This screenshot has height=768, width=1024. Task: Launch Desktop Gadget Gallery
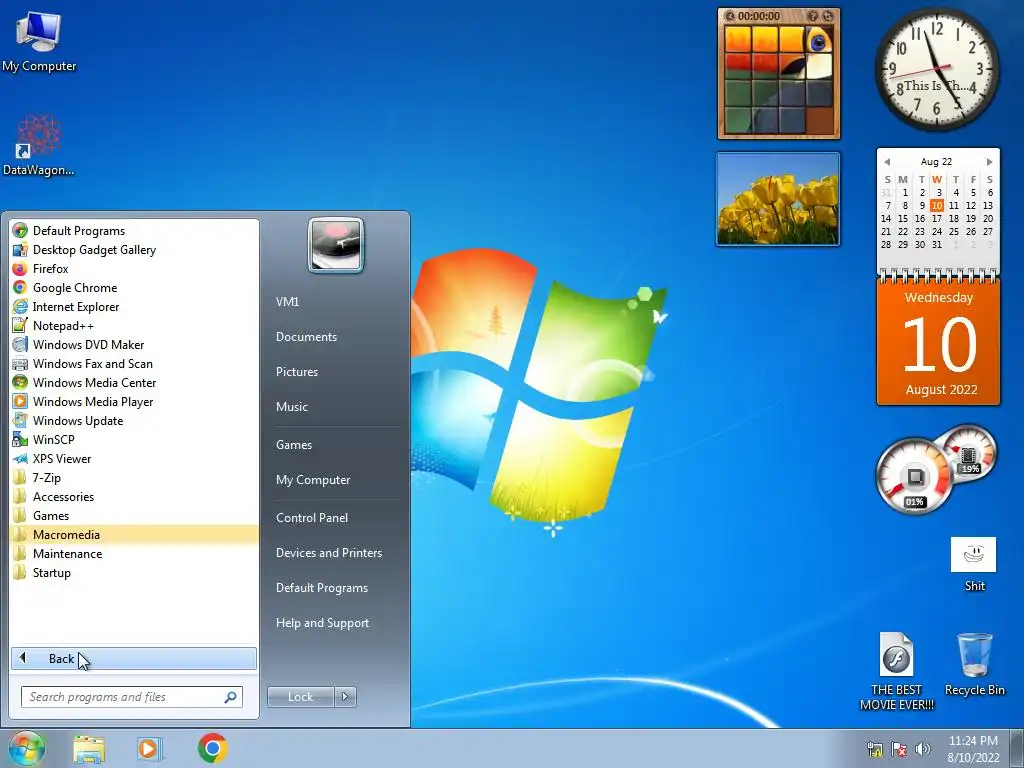[134, 249]
